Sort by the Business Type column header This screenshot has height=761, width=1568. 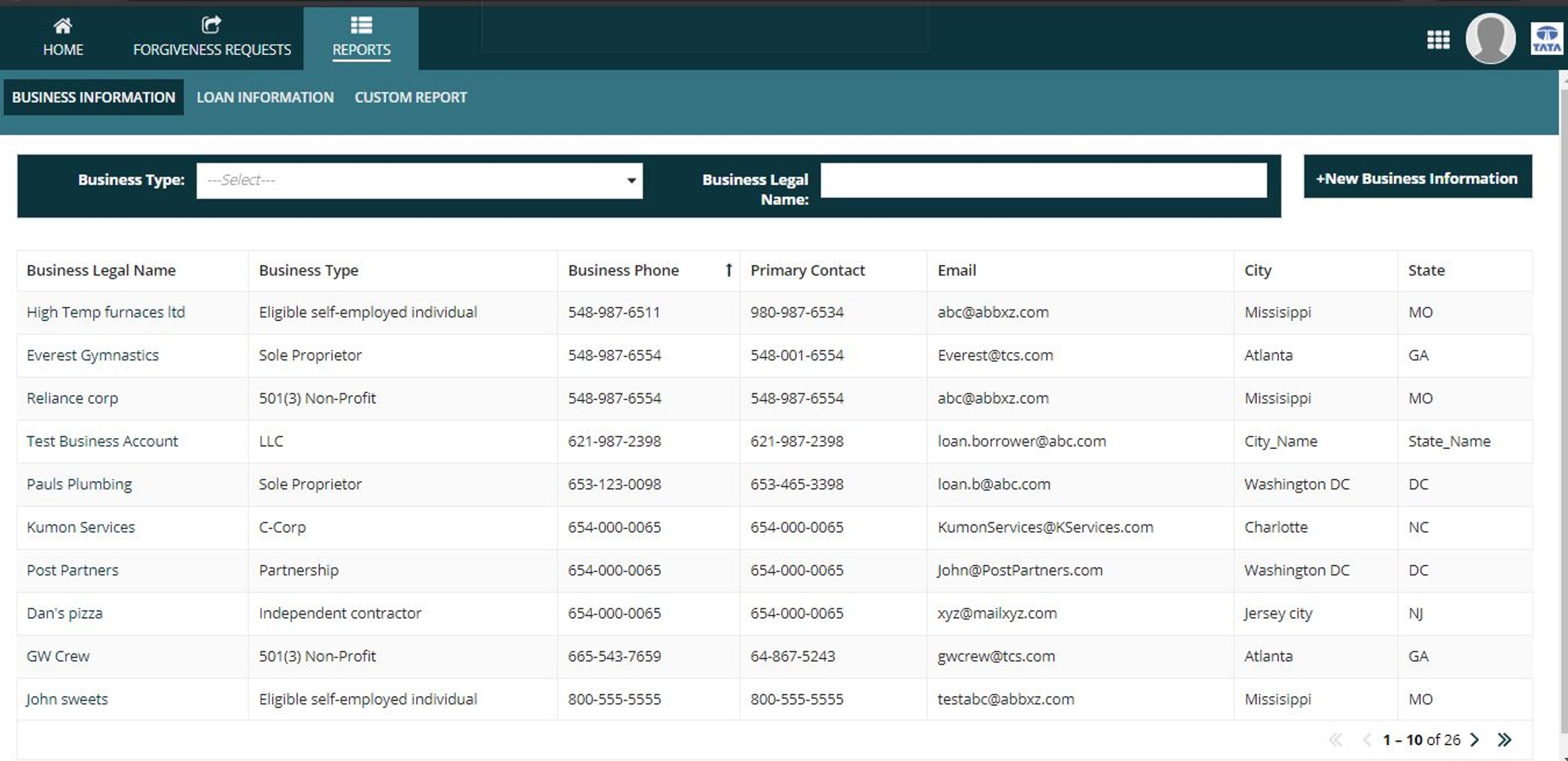308,270
